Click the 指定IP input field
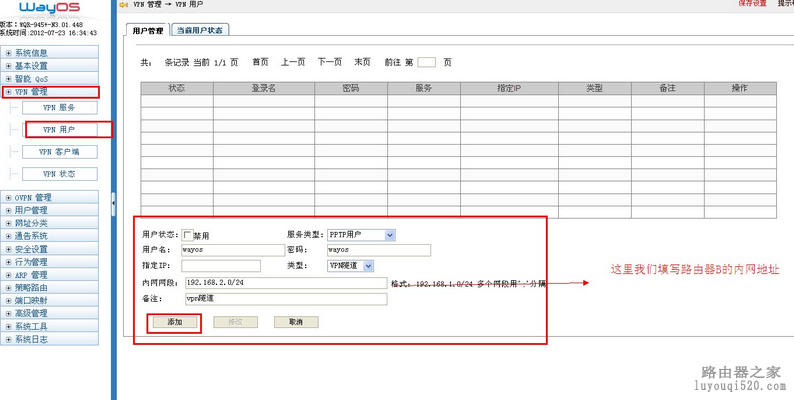 [x=221, y=266]
